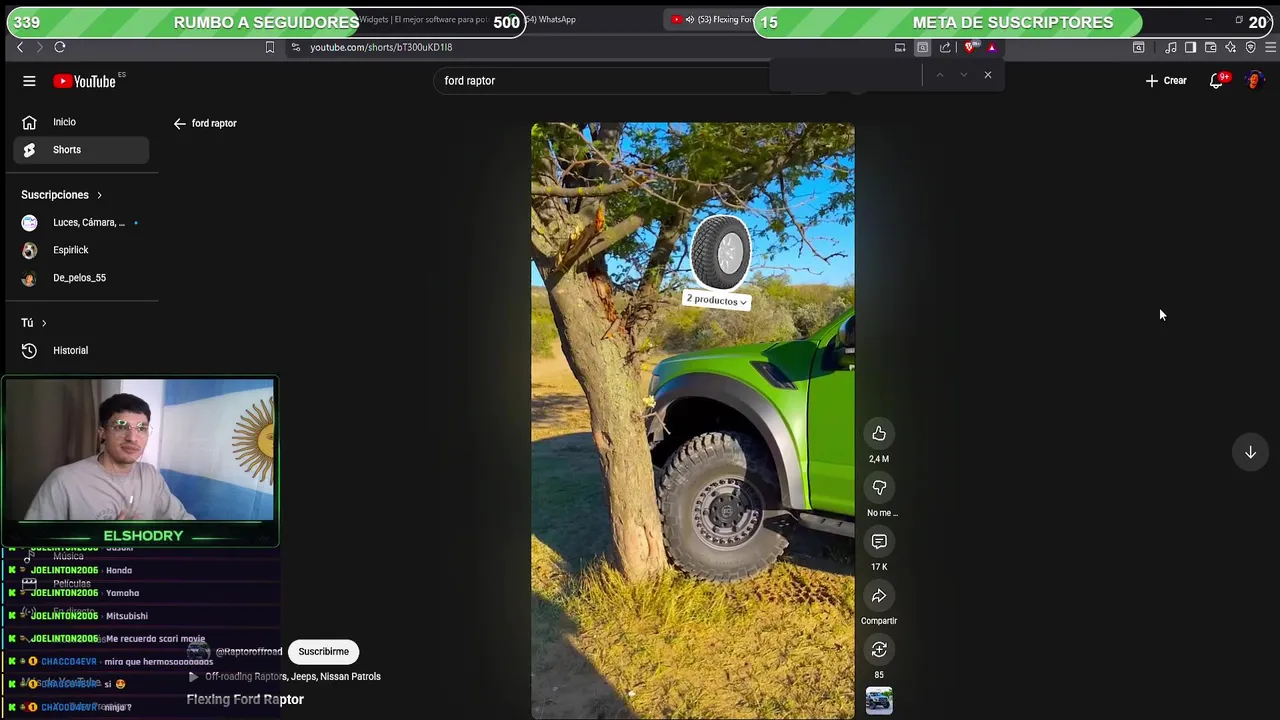
Task: Go to Inicio in the sidebar
Action: [81, 122]
